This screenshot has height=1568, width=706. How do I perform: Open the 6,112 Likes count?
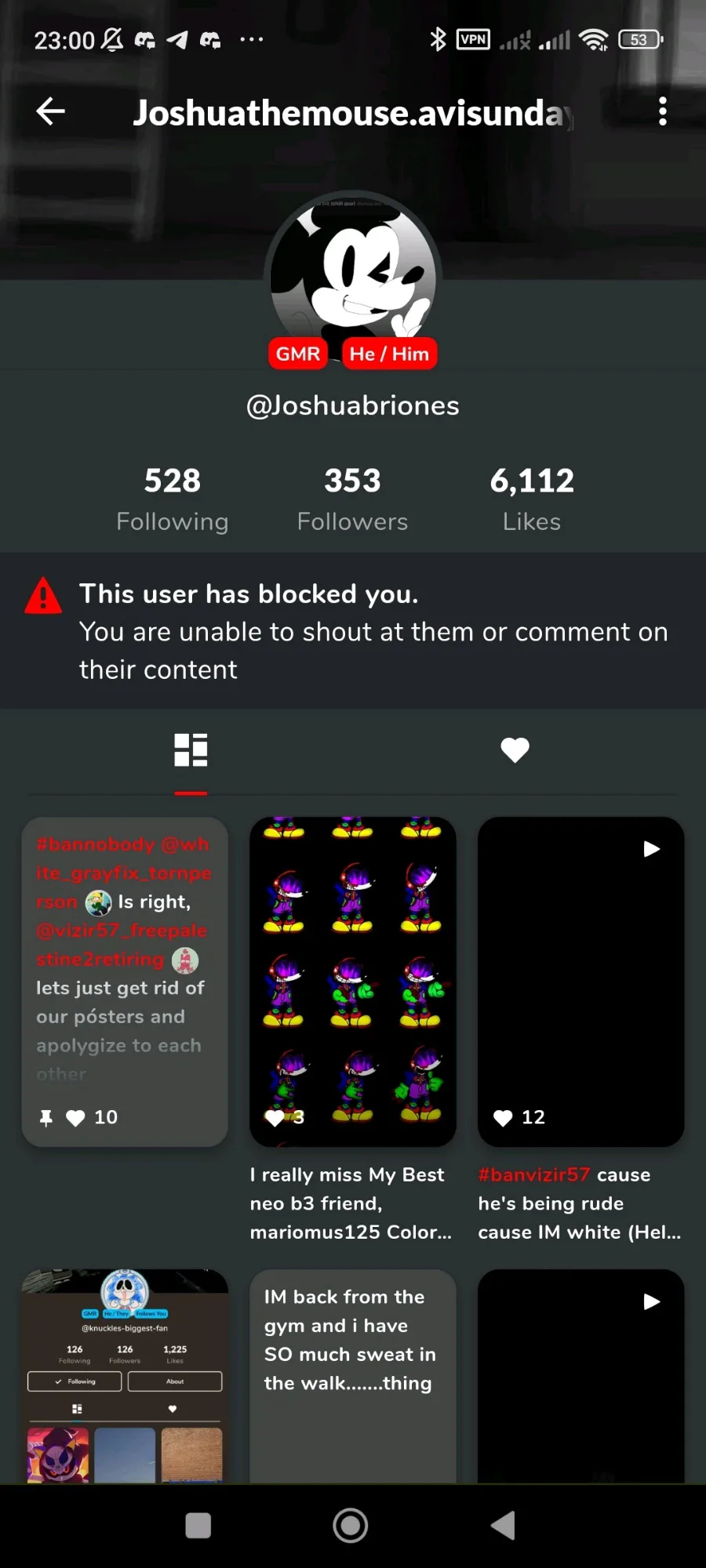click(x=532, y=499)
